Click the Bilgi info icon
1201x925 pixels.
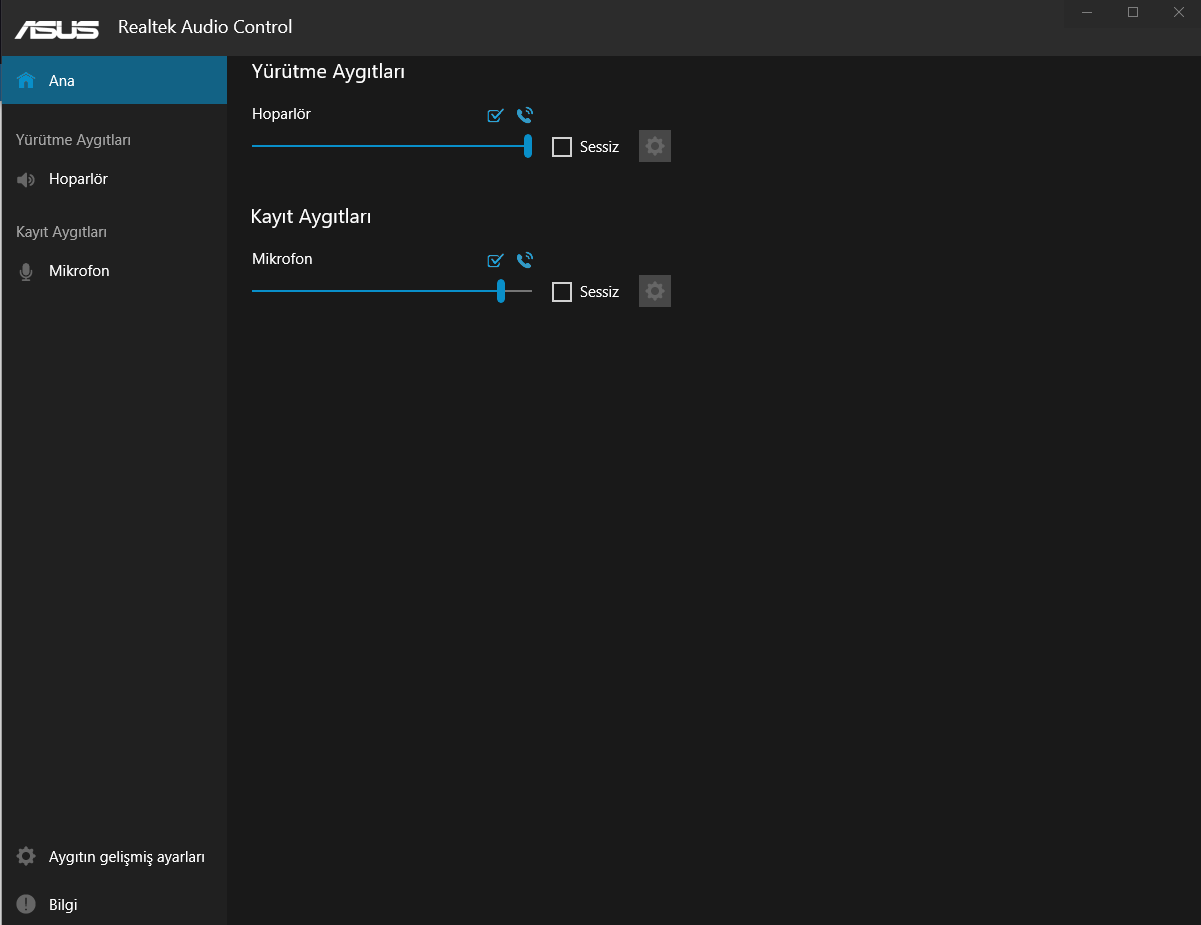pyautogui.click(x=26, y=904)
